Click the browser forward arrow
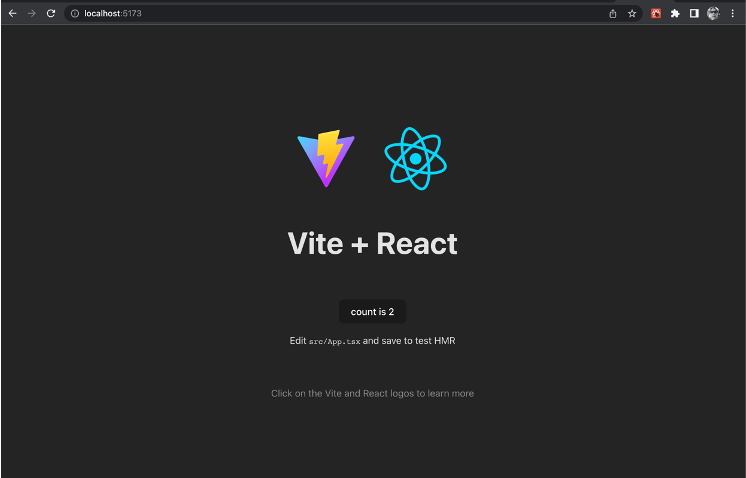The height and width of the screenshot is (478, 746). (31, 13)
